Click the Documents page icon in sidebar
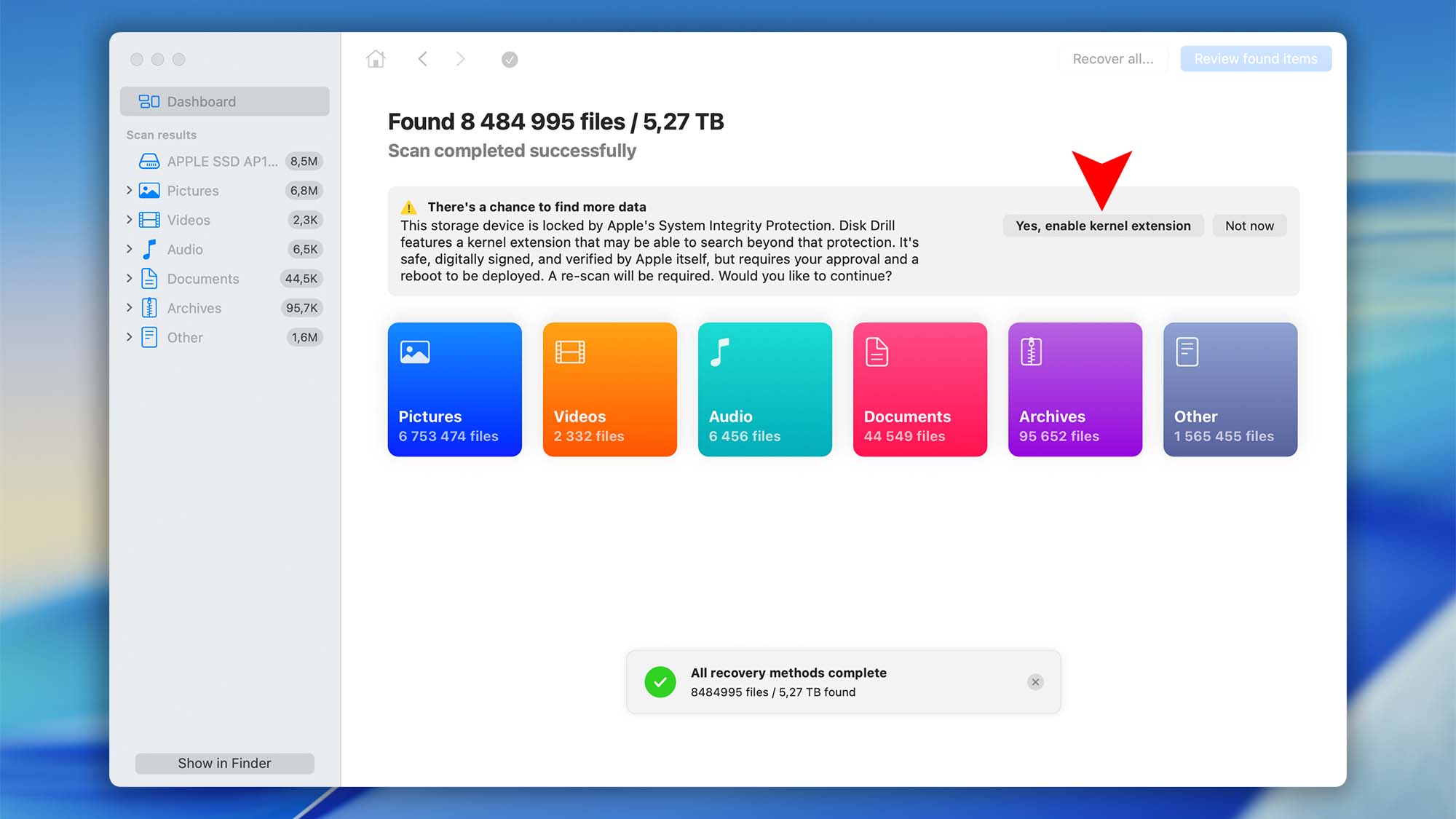The height and width of the screenshot is (819, 1456). (149, 279)
